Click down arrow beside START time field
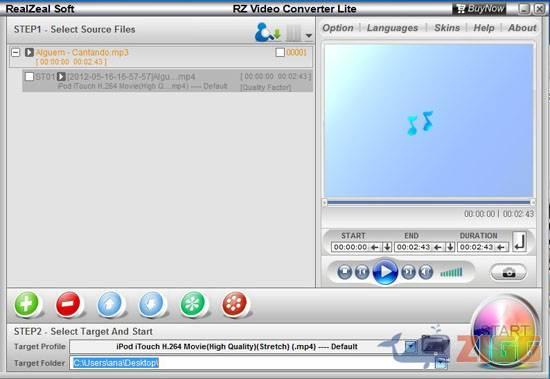The height and width of the screenshot is (379, 550). pos(387,247)
